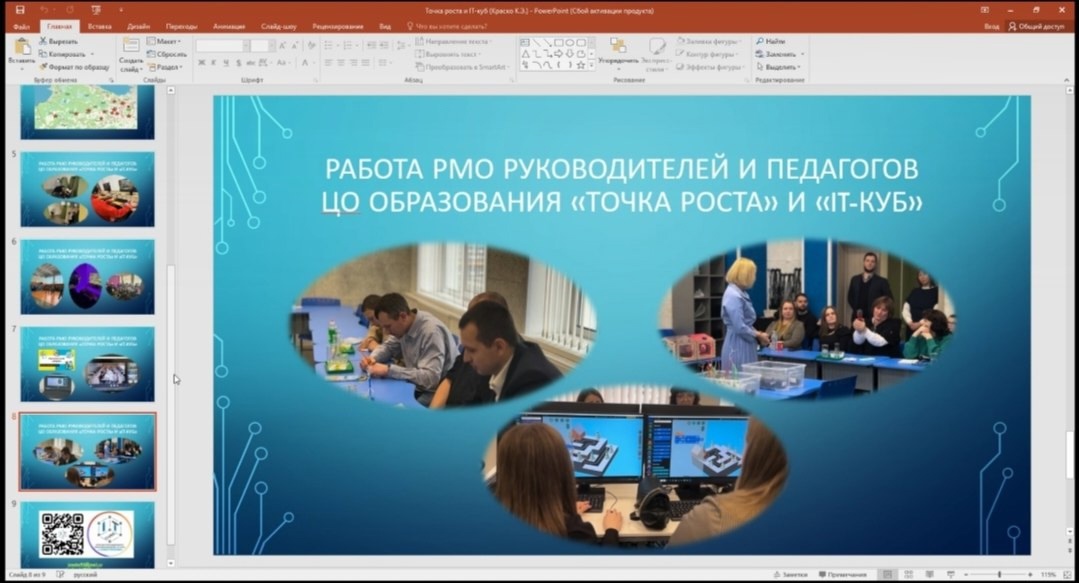The height and width of the screenshot is (583, 1079).
Task: Switch to the Анимация (Animations) tab
Action: tap(229, 26)
